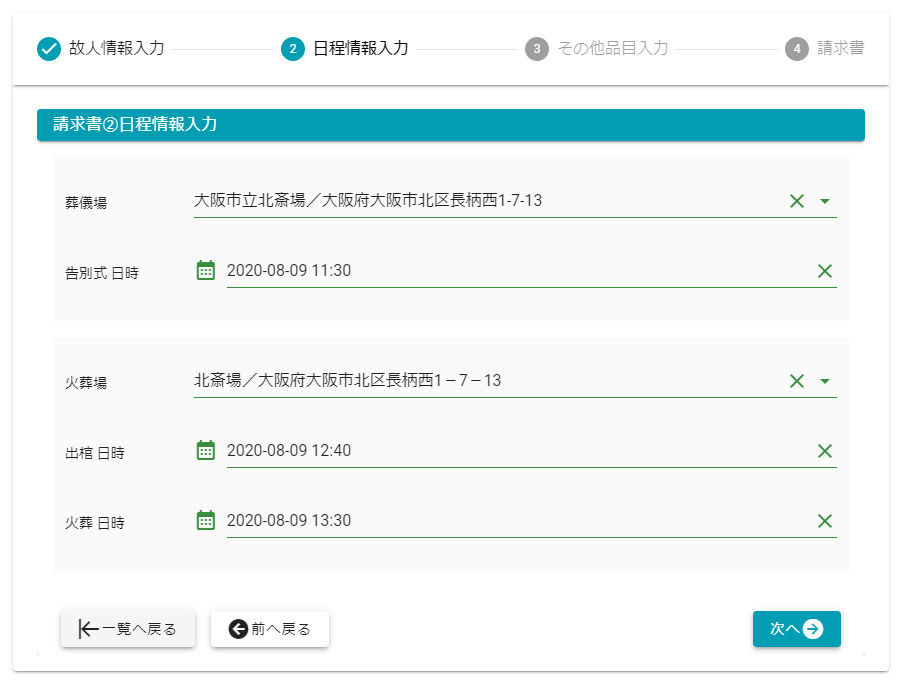Open calendar picker for 告別式 日時
The height and width of the screenshot is (687, 908).
click(206, 270)
